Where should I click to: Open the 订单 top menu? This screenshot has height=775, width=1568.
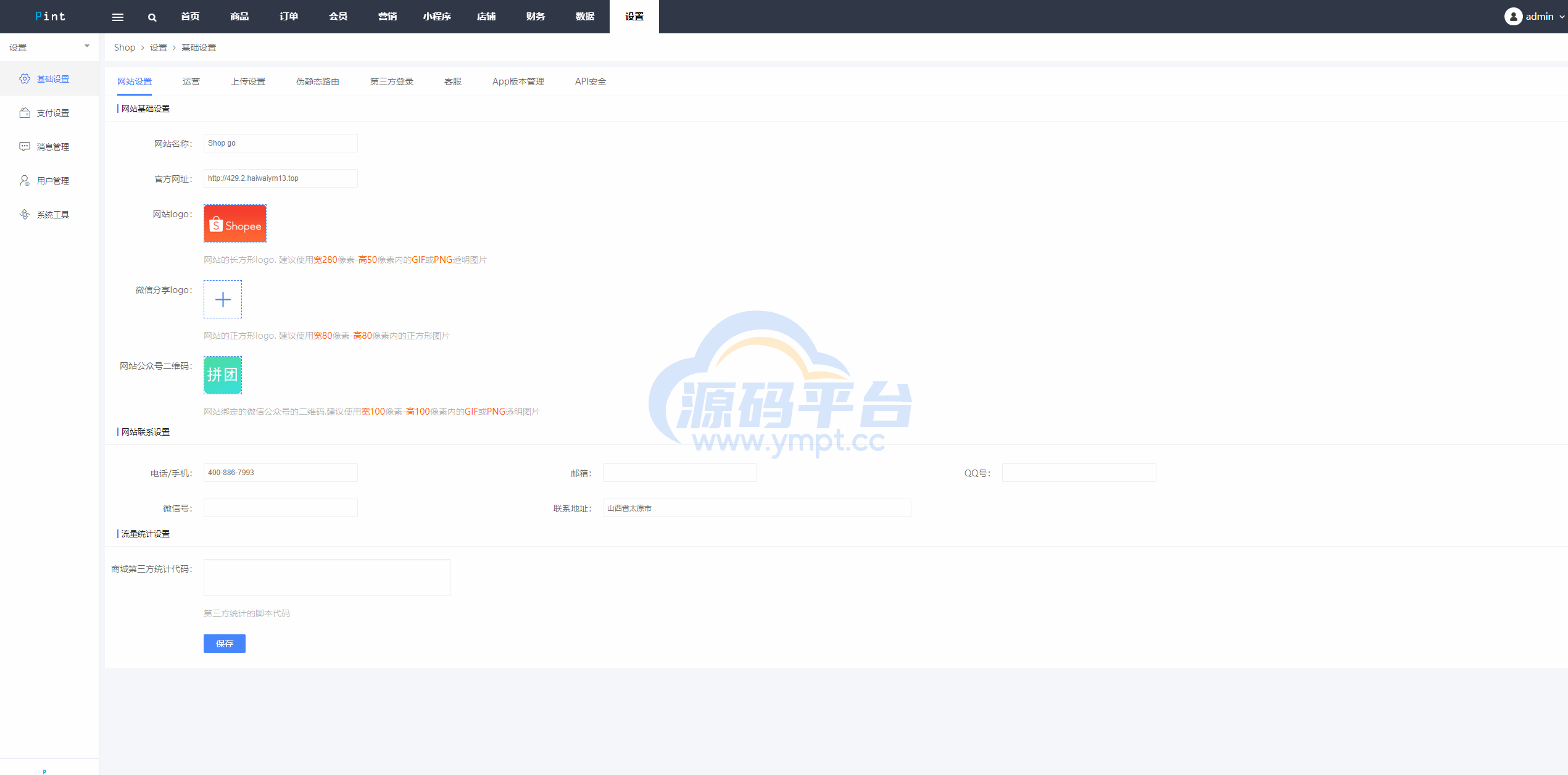click(289, 17)
